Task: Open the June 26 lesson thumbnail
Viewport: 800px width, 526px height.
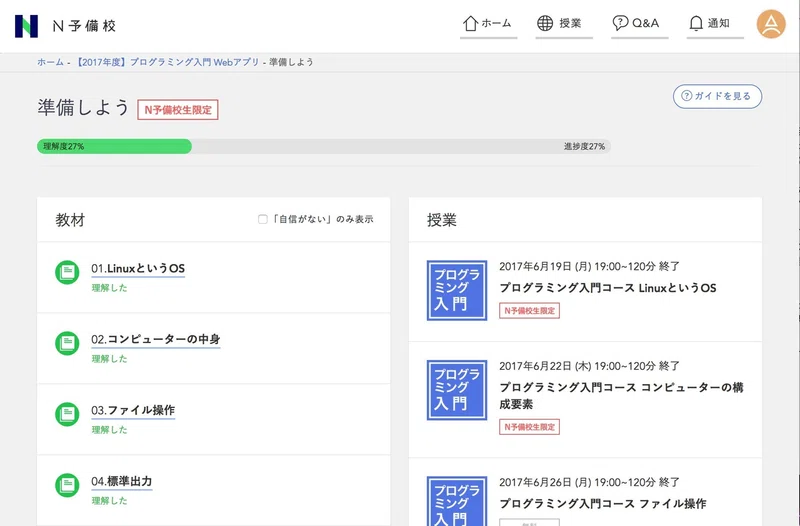Action: point(457,502)
